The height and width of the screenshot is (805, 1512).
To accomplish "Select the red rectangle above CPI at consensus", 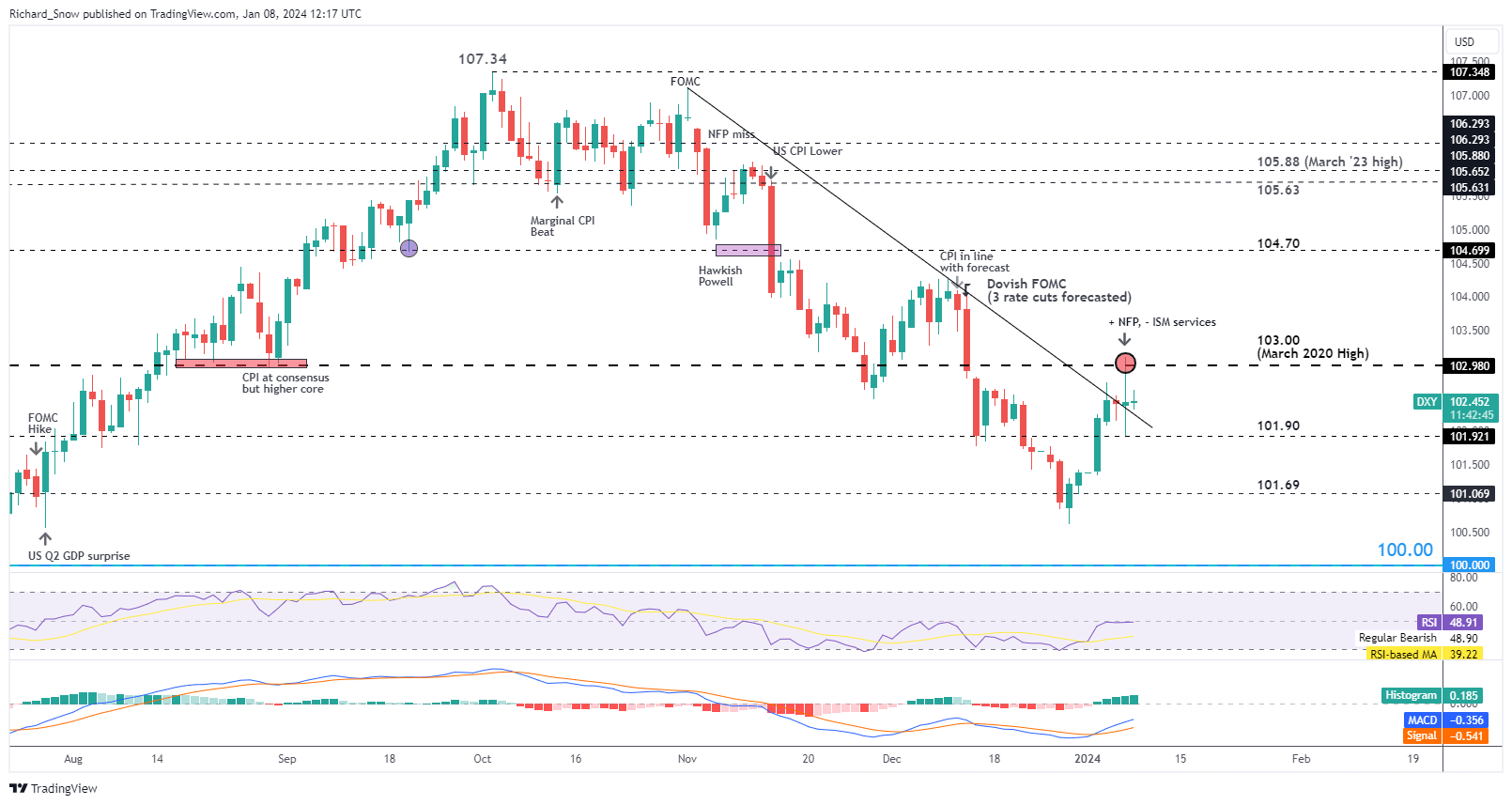I will [241, 364].
